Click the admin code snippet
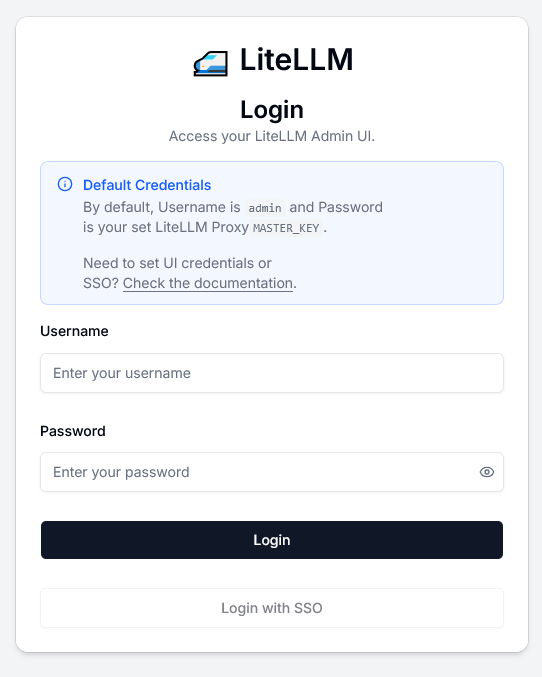Screen dimensions: 542x677 [265, 208]
